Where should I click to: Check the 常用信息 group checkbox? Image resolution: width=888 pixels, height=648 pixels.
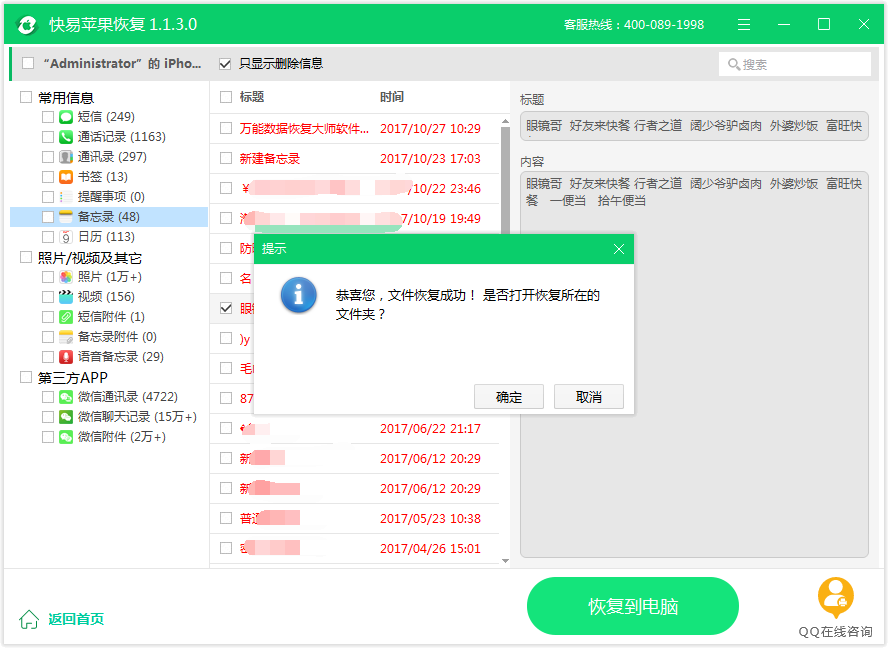pyautogui.click(x=25, y=97)
